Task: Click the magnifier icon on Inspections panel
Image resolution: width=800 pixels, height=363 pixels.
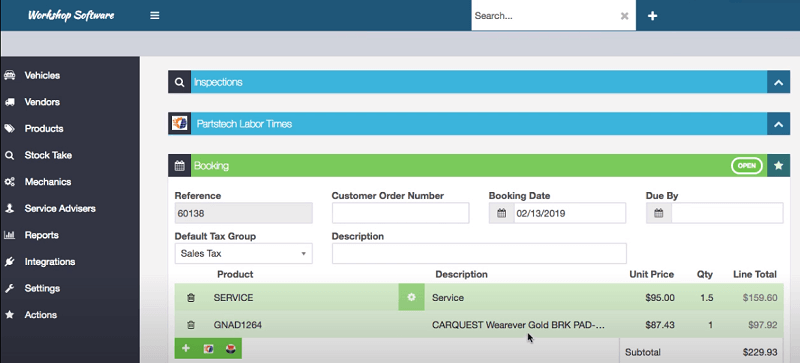Action: (180, 82)
